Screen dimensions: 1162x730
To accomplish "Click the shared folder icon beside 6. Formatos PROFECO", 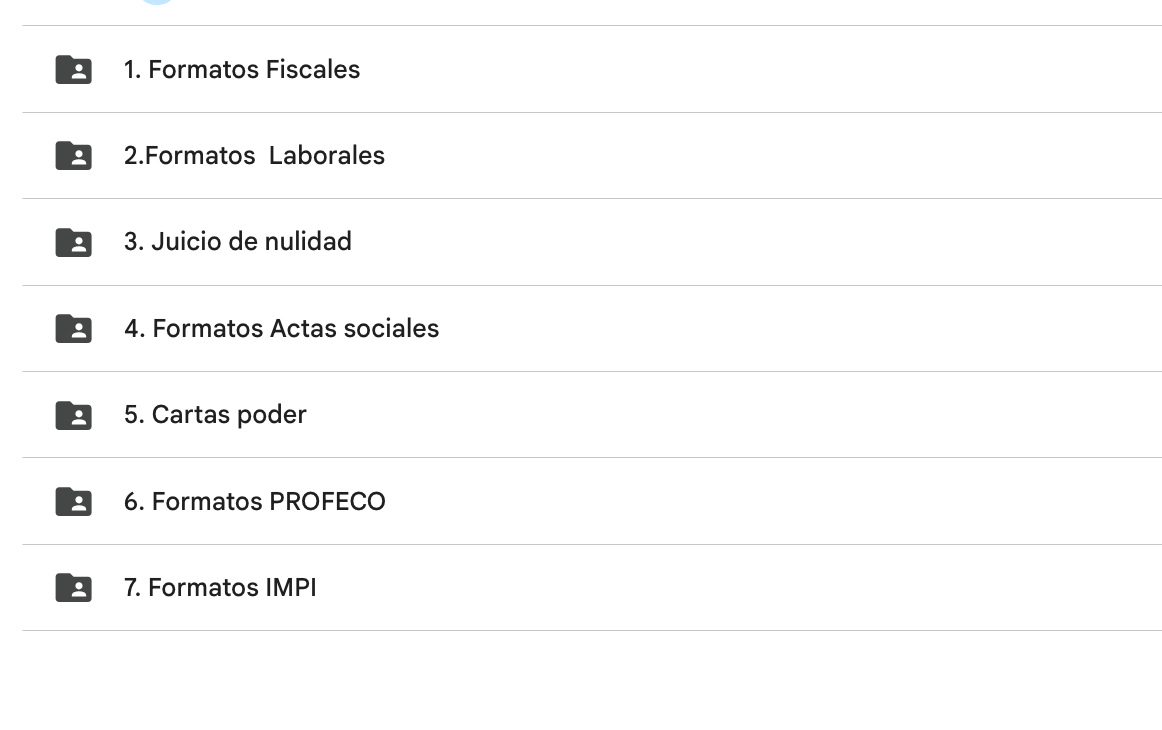I will pos(73,501).
